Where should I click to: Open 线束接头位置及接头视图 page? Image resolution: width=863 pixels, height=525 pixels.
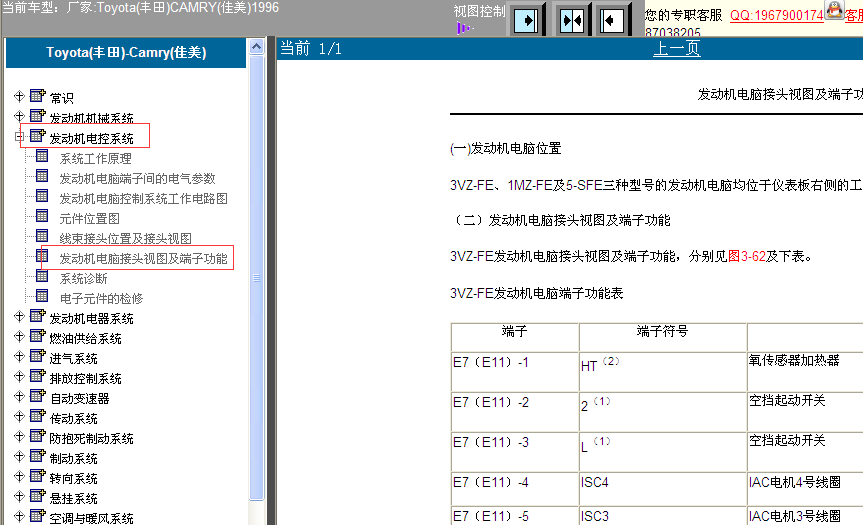[125, 239]
